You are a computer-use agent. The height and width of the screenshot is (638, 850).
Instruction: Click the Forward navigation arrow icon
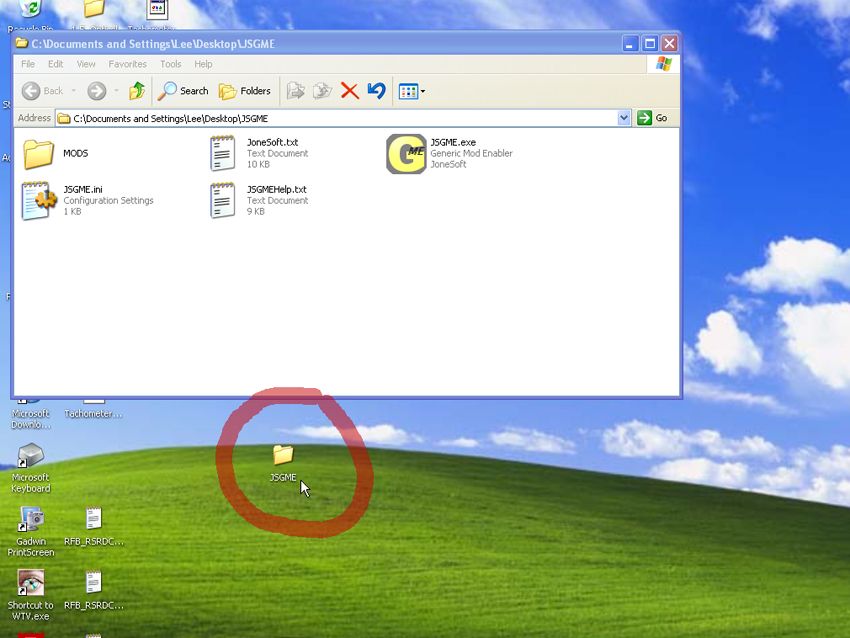(x=97, y=91)
